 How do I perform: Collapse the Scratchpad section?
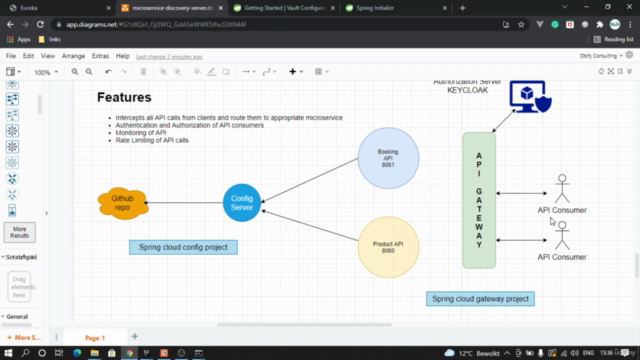tap(19, 257)
